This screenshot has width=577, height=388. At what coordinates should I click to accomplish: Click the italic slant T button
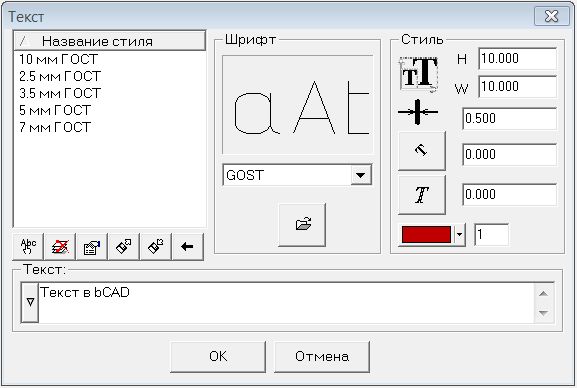tap(422, 195)
